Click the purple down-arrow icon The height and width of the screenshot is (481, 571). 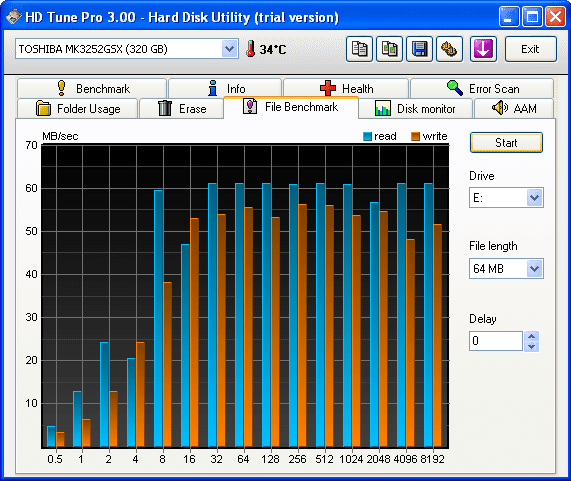coord(483,49)
